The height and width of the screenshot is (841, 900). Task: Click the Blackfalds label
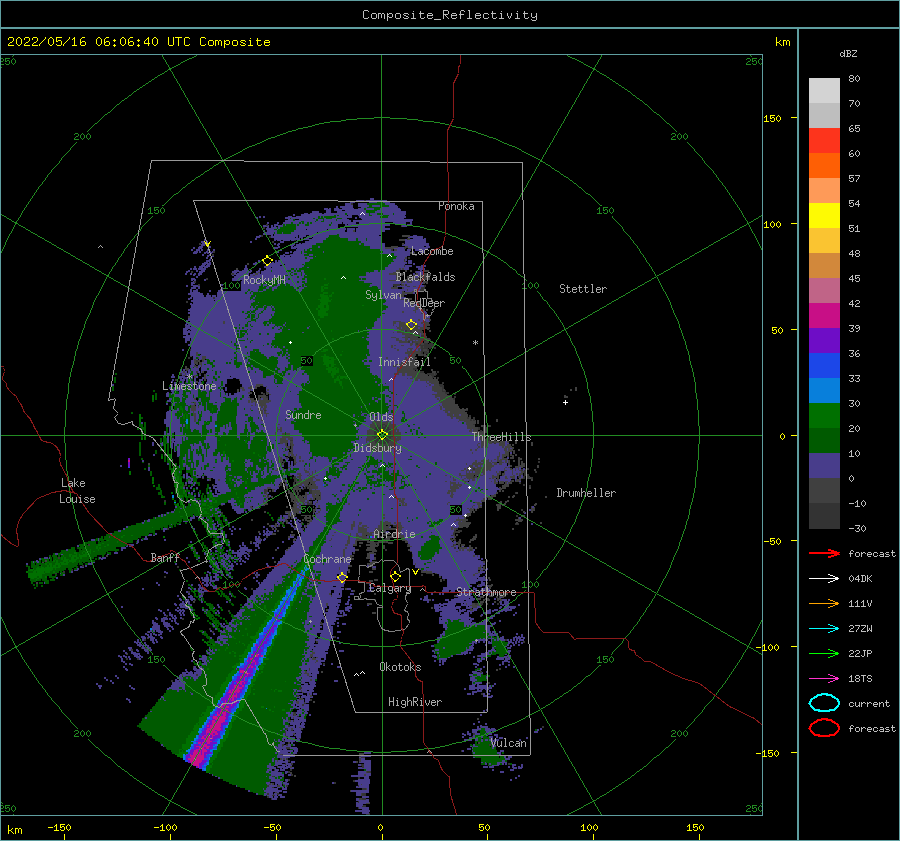tap(425, 277)
